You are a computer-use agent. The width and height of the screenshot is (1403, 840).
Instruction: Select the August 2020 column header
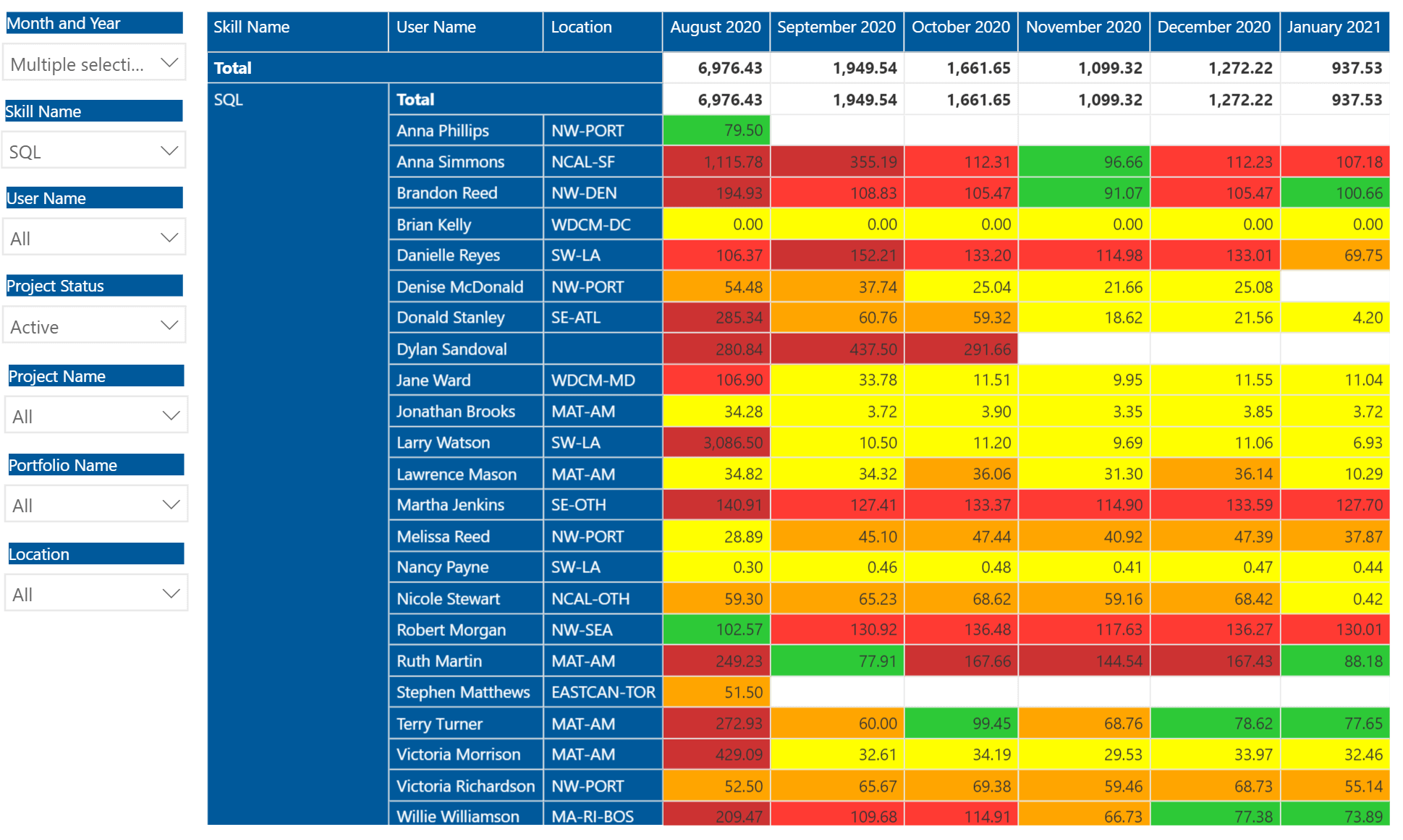[715, 27]
